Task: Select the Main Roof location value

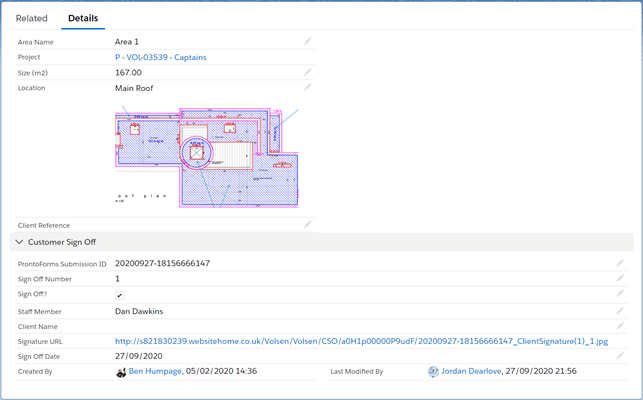Action: pyautogui.click(x=134, y=88)
